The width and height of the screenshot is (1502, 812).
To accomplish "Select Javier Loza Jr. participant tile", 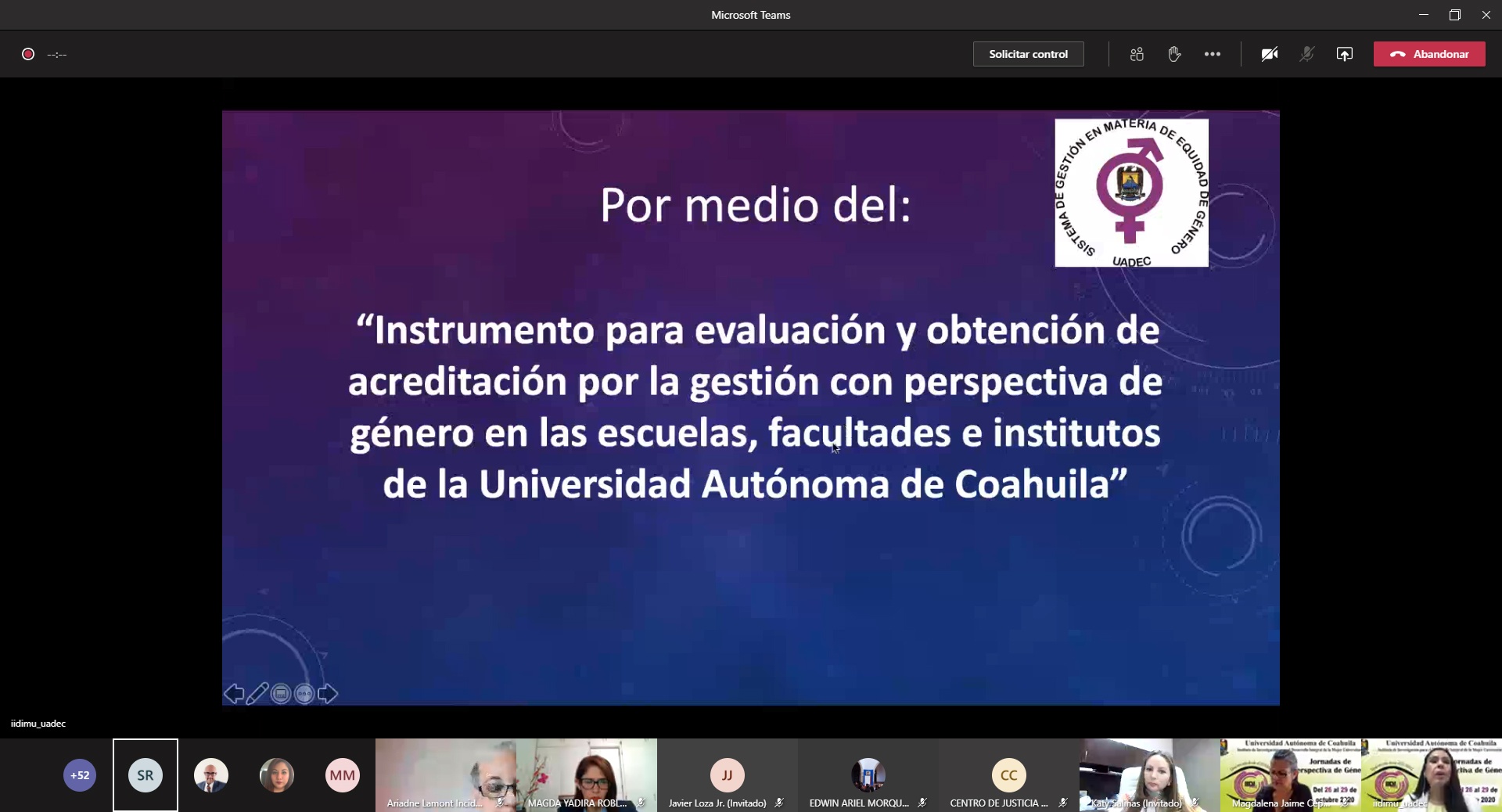I will [727, 775].
